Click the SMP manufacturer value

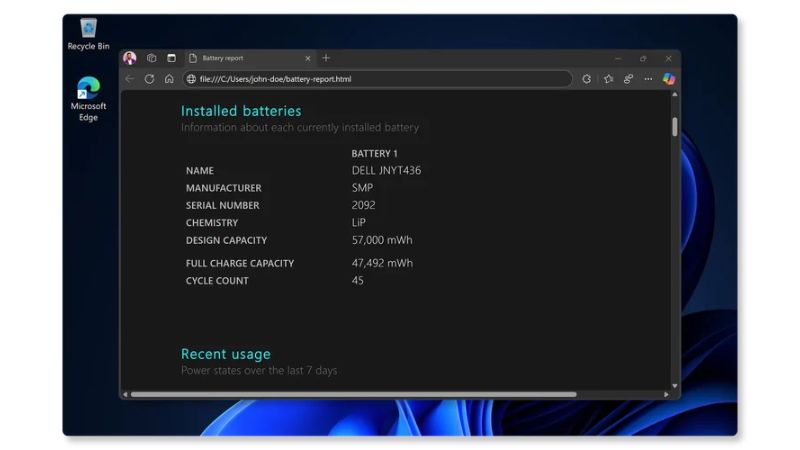[x=362, y=188]
